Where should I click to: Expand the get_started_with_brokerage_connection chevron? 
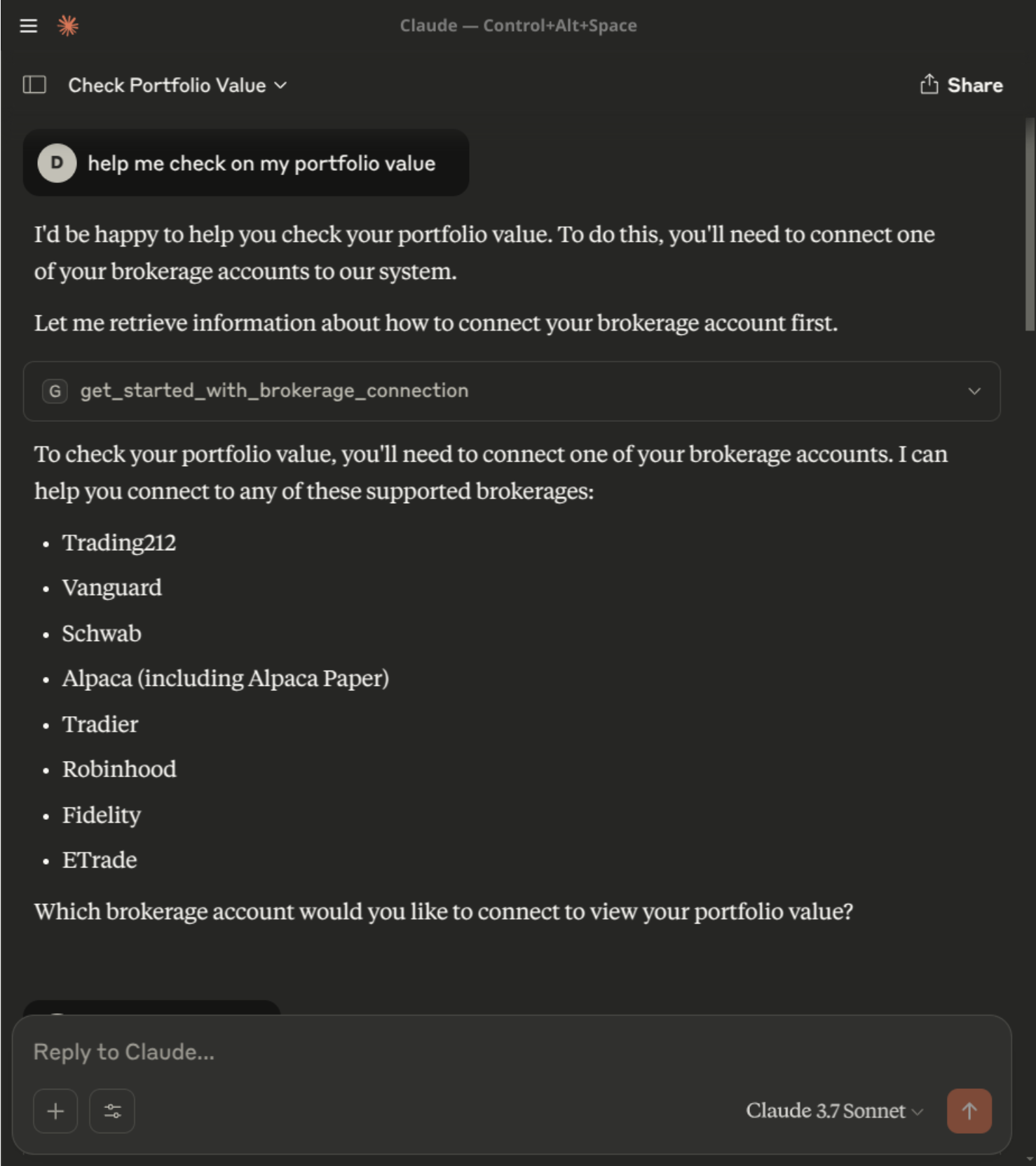click(974, 391)
